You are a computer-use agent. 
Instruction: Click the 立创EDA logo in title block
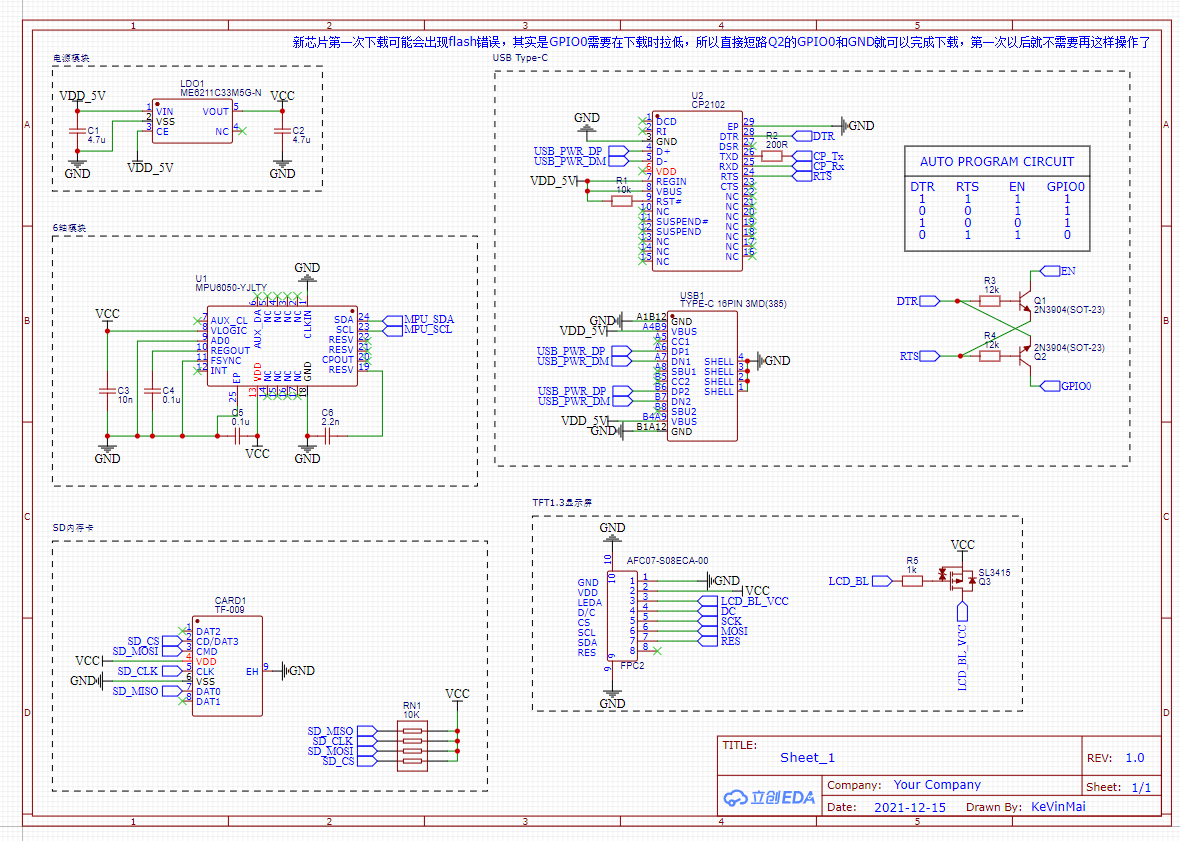pos(768,797)
